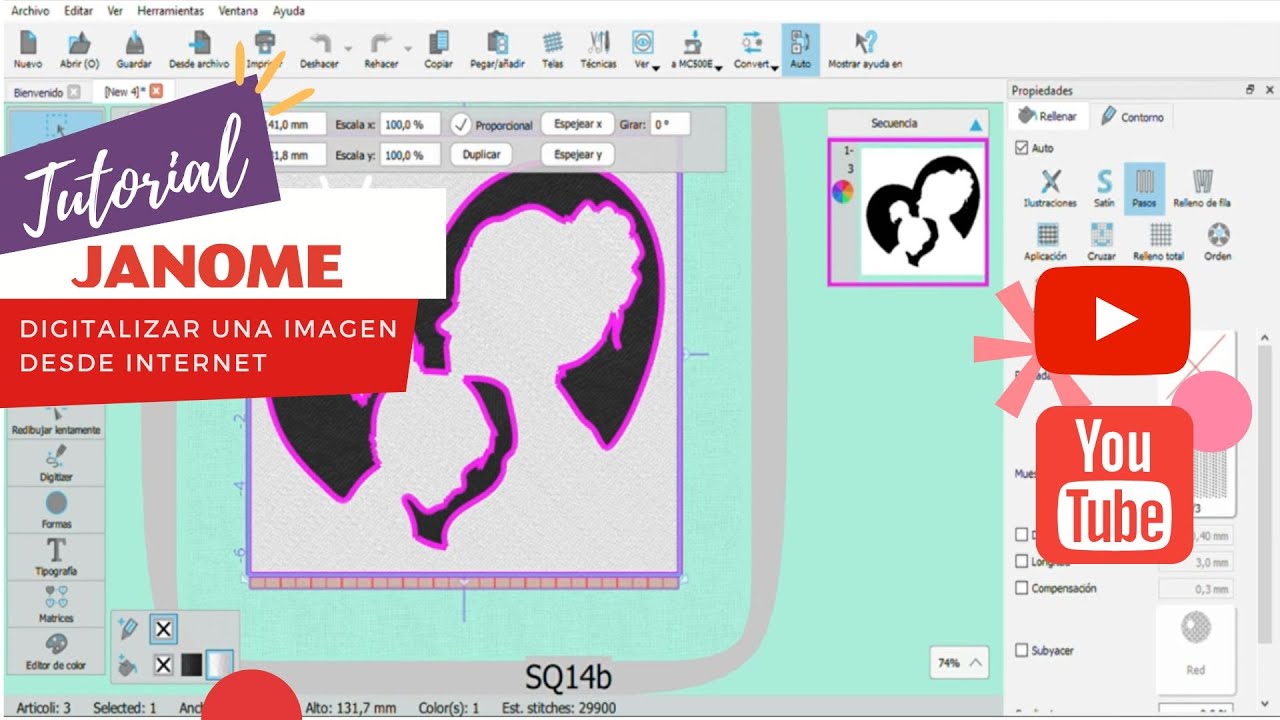Select the Digitizer tool

(x=56, y=463)
